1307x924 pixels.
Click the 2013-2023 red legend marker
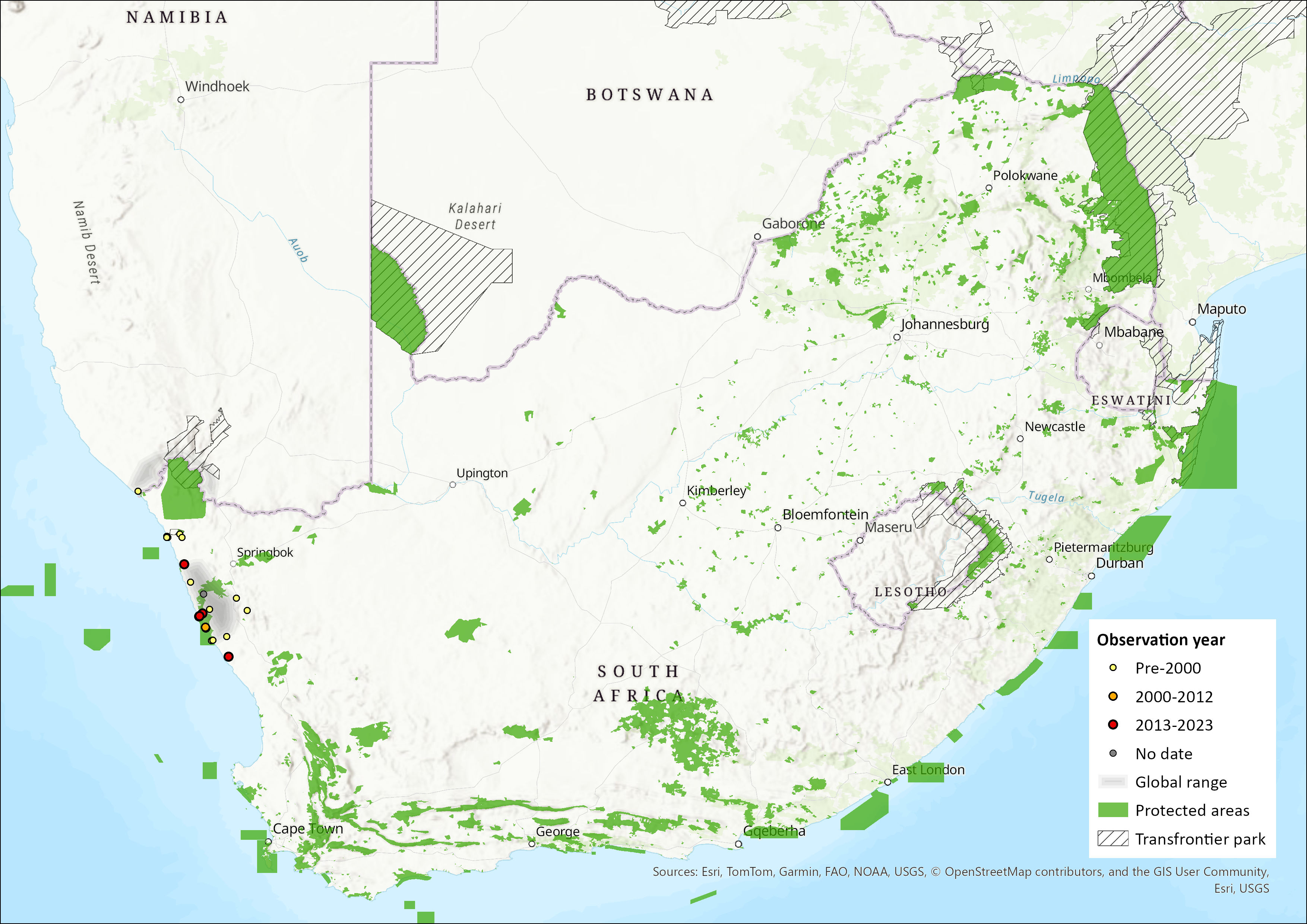click(x=1113, y=725)
